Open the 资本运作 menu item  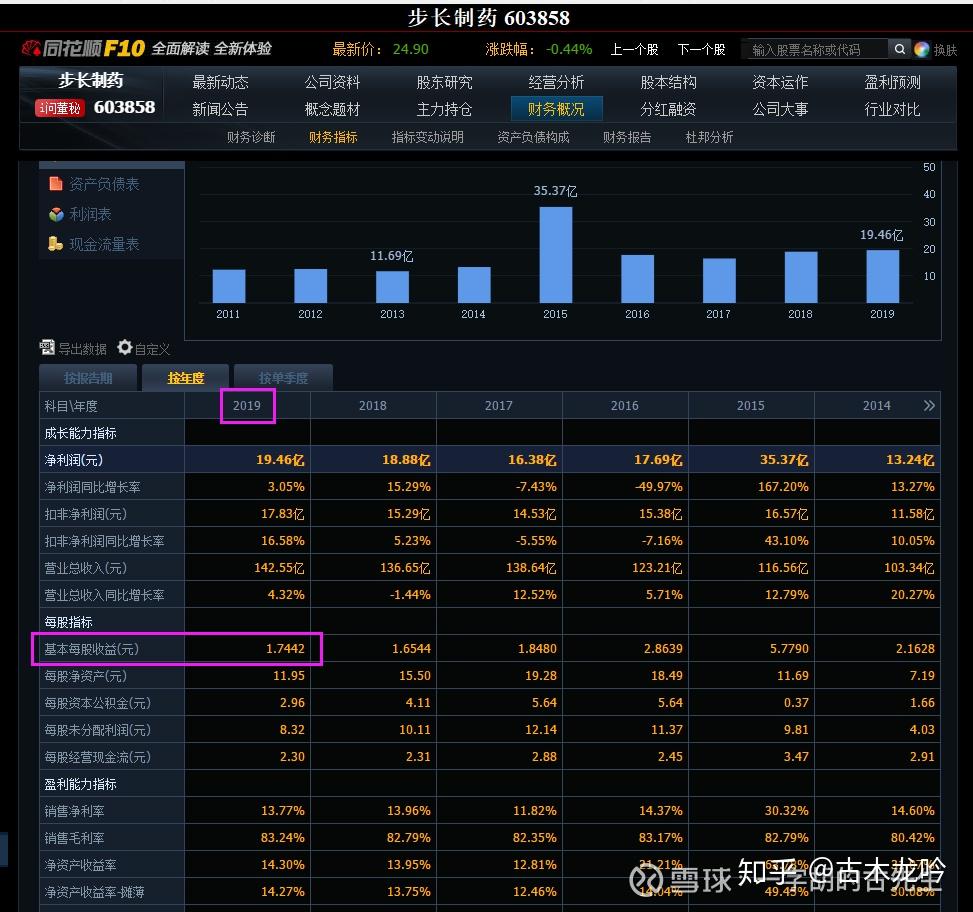(780, 82)
